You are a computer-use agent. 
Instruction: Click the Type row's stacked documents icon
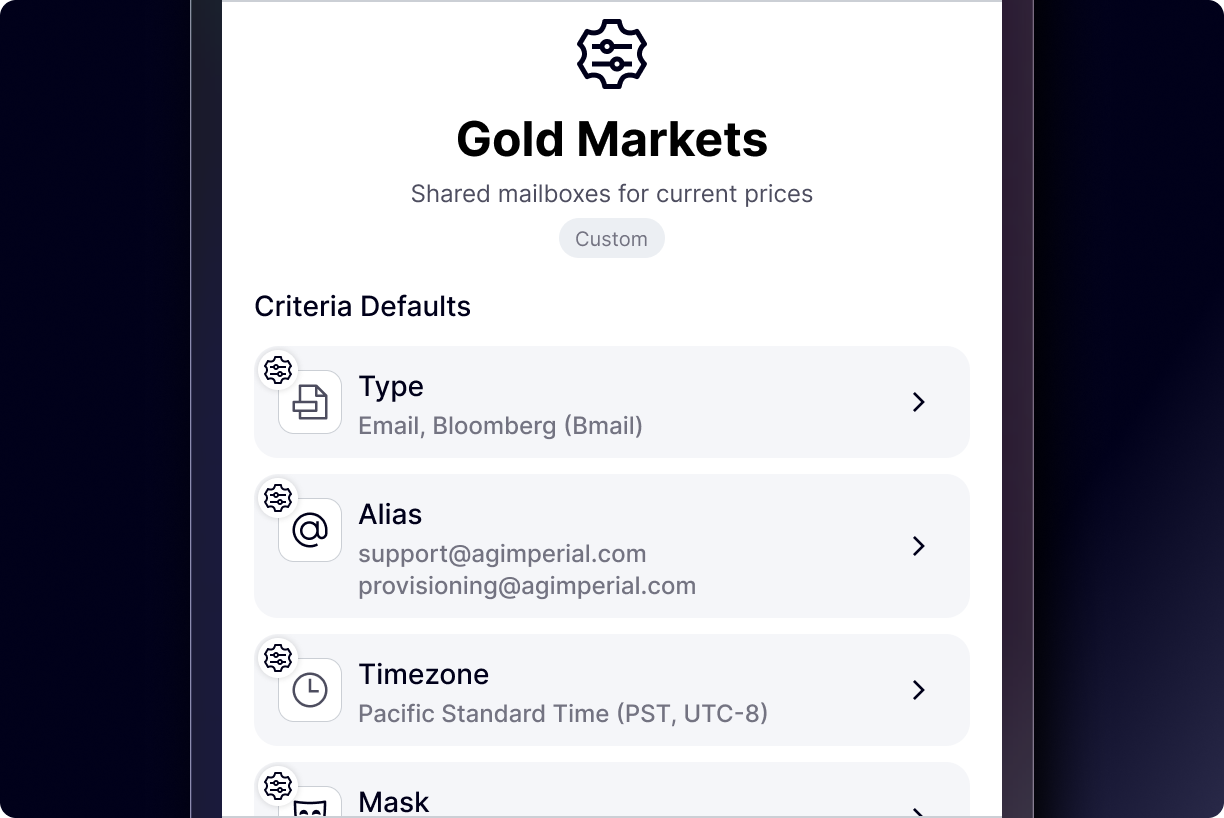[310, 402]
